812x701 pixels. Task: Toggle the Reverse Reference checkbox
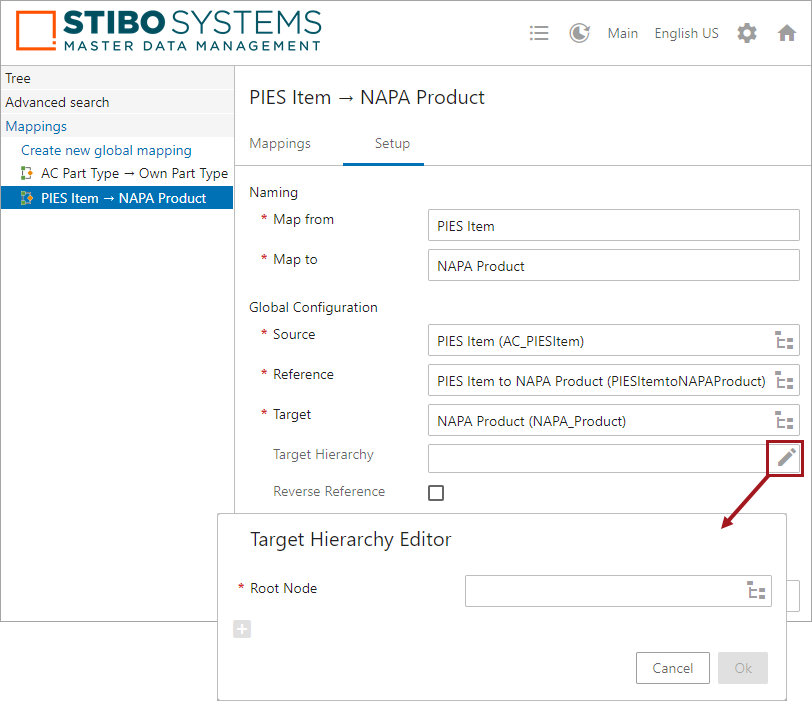click(436, 492)
